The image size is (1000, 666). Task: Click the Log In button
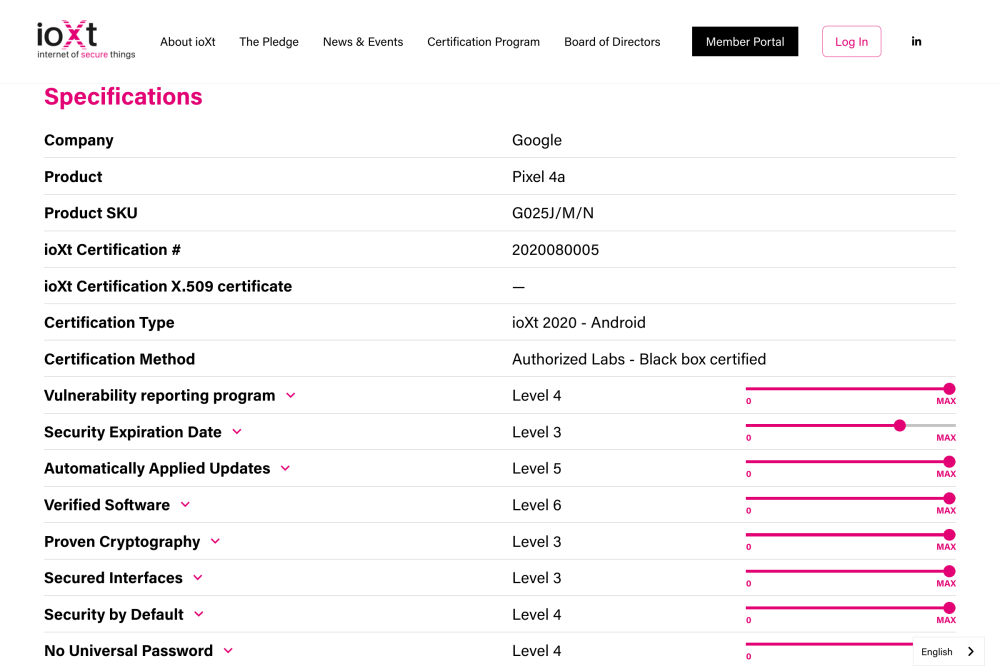pos(851,42)
